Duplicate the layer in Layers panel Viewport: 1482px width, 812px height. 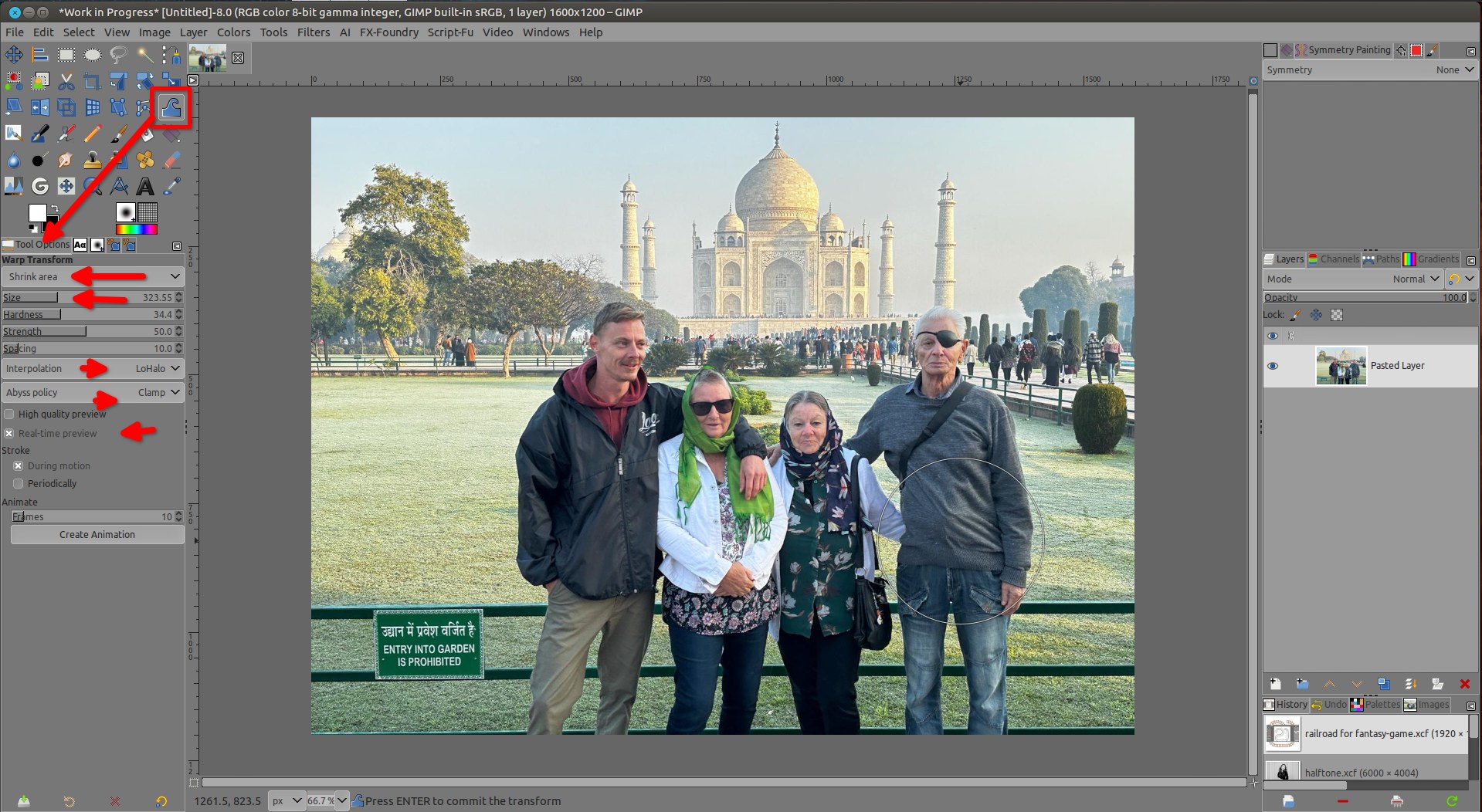pyautogui.click(x=1383, y=684)
